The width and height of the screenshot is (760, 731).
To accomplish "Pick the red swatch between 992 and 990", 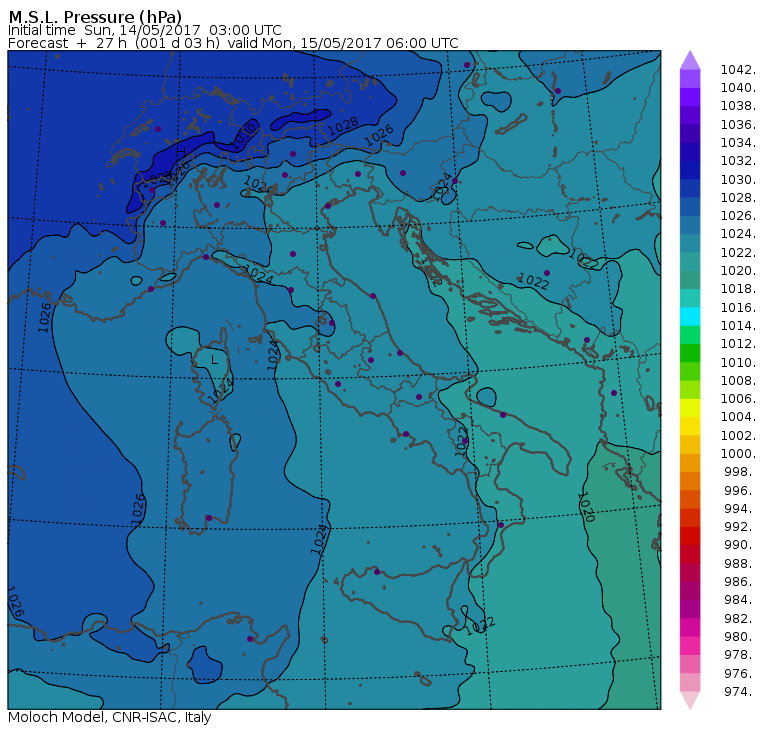I will (x=690, y=536).
